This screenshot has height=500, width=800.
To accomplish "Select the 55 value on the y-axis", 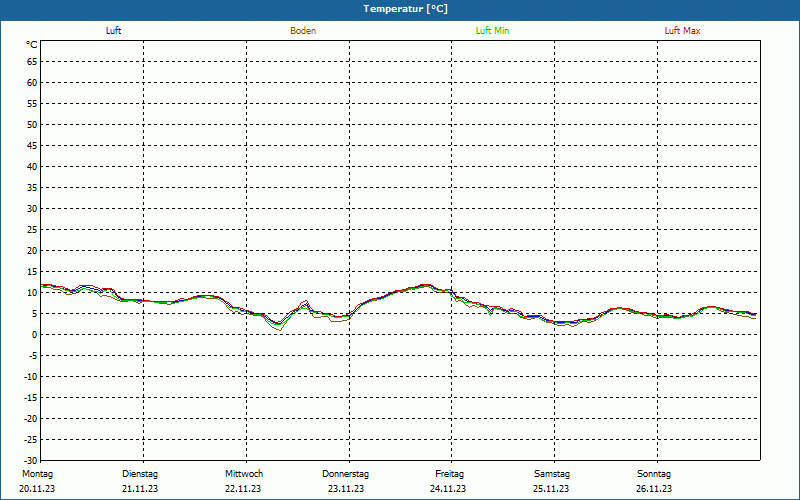I will coord(32,104).
